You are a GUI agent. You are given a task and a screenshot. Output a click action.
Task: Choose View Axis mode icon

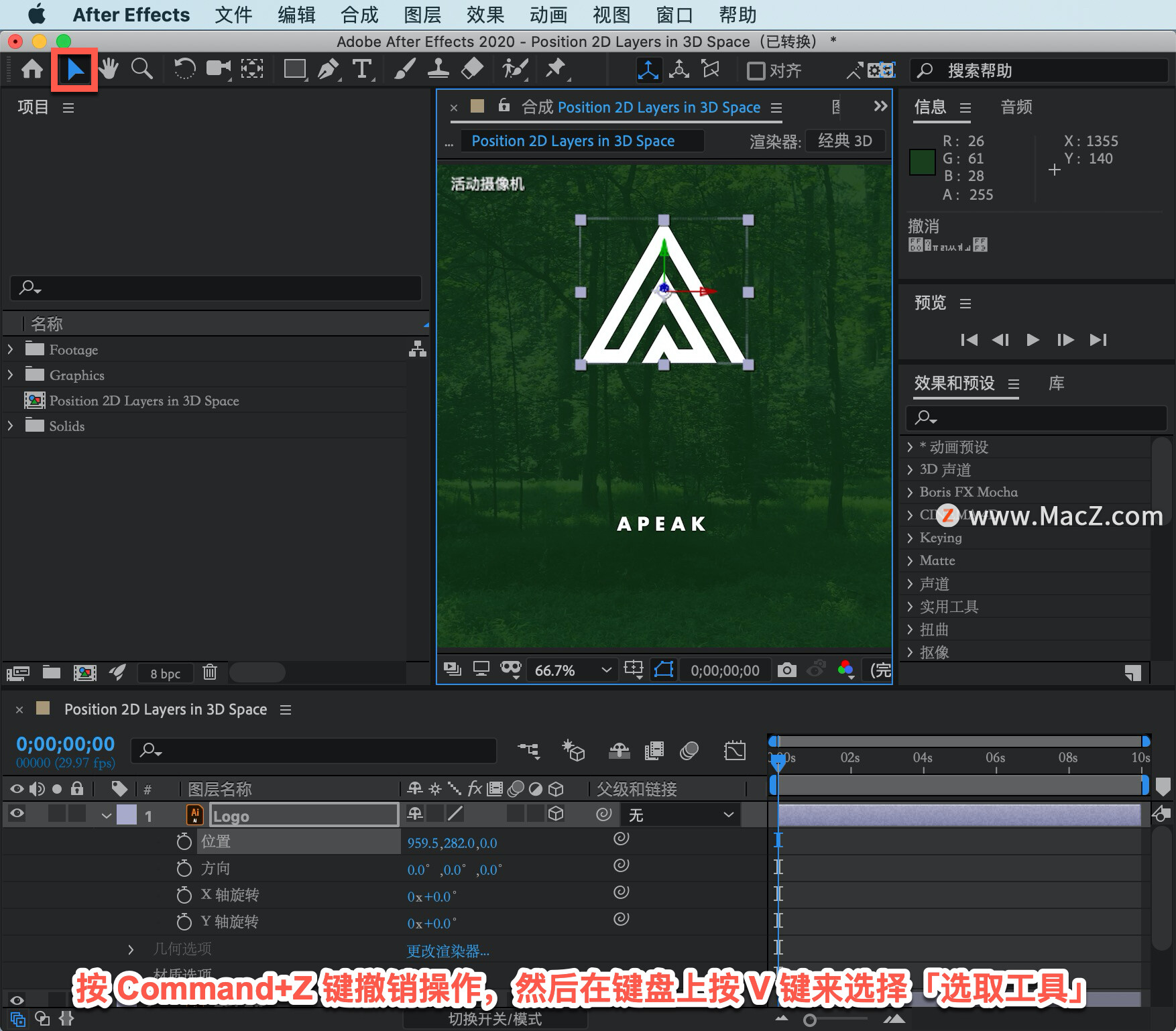pyautogui.click(x=710, y=70)
